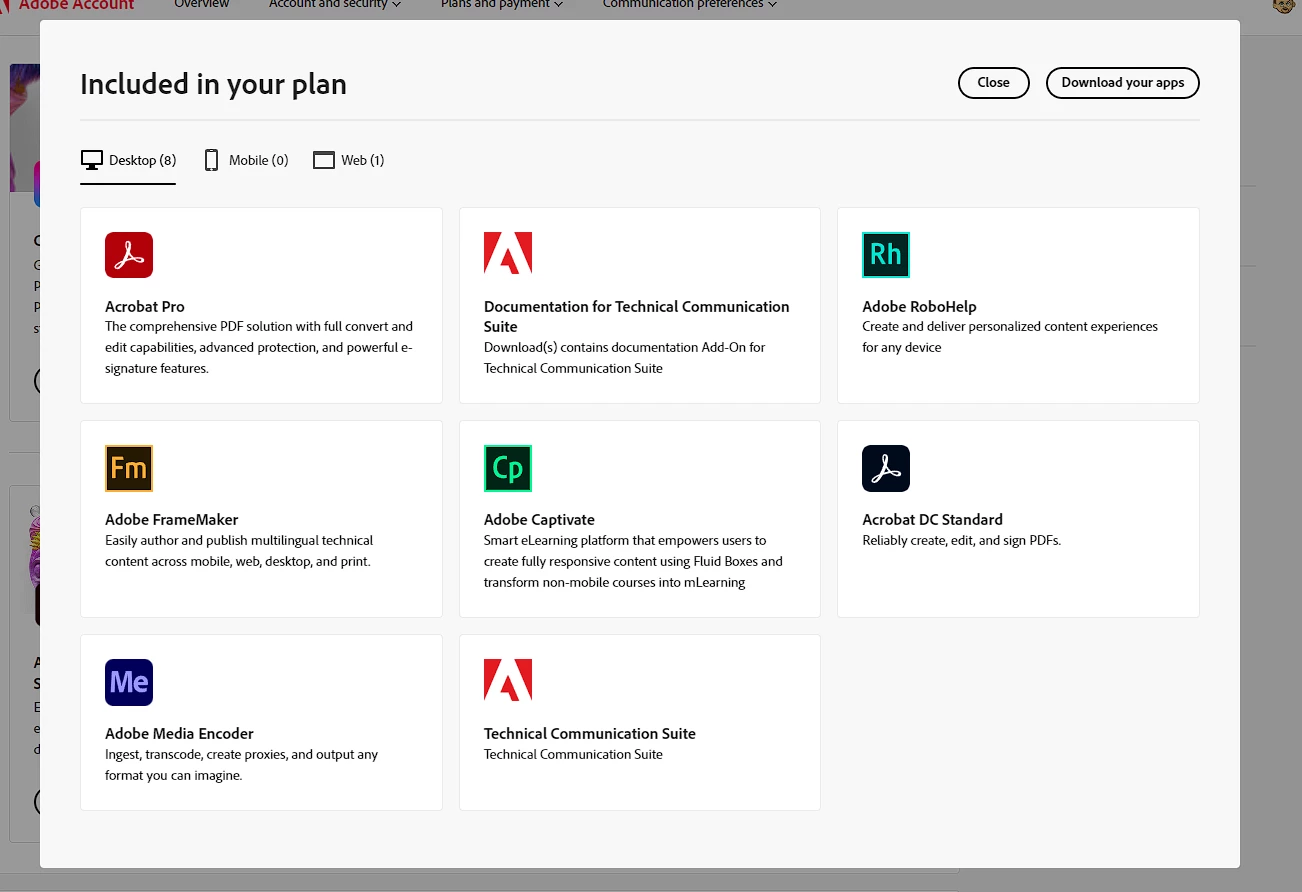This screenshot has width=1302, height=892.
Task: Click the Acrobat Pro red PDF icon
Action: pos(129,255)
